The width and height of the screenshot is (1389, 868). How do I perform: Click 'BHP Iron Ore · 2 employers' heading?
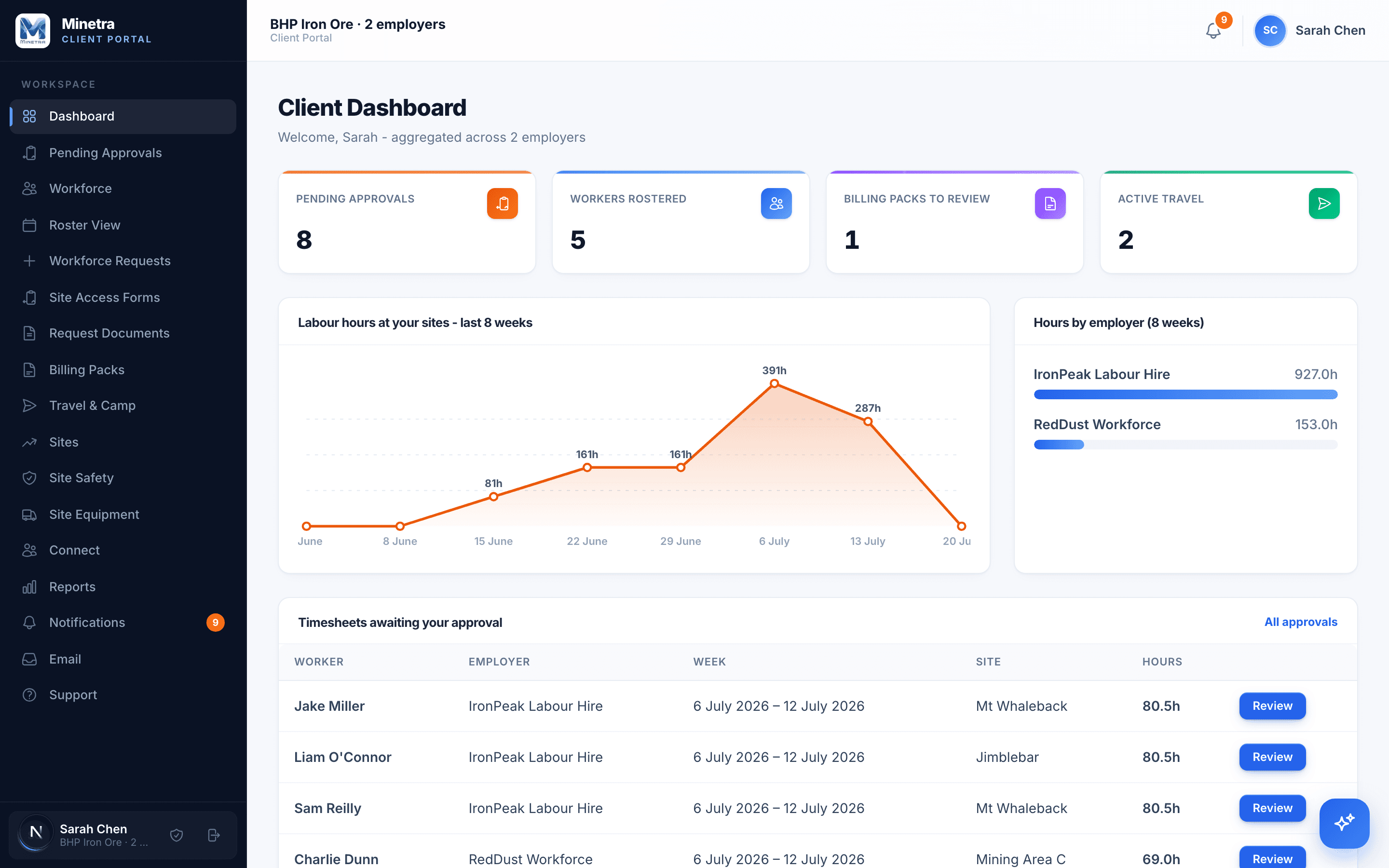tap(357, 24)
